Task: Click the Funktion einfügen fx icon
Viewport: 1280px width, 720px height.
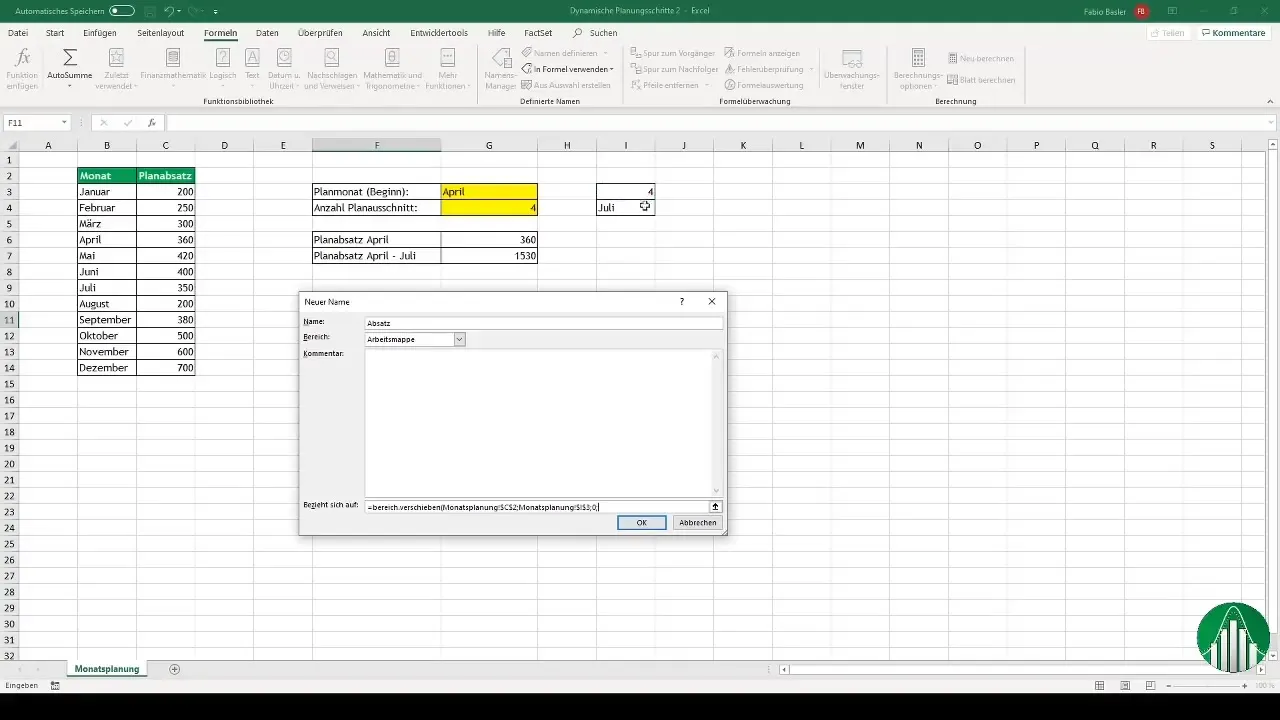Action: pyautogui.click(x=23, y=58)
